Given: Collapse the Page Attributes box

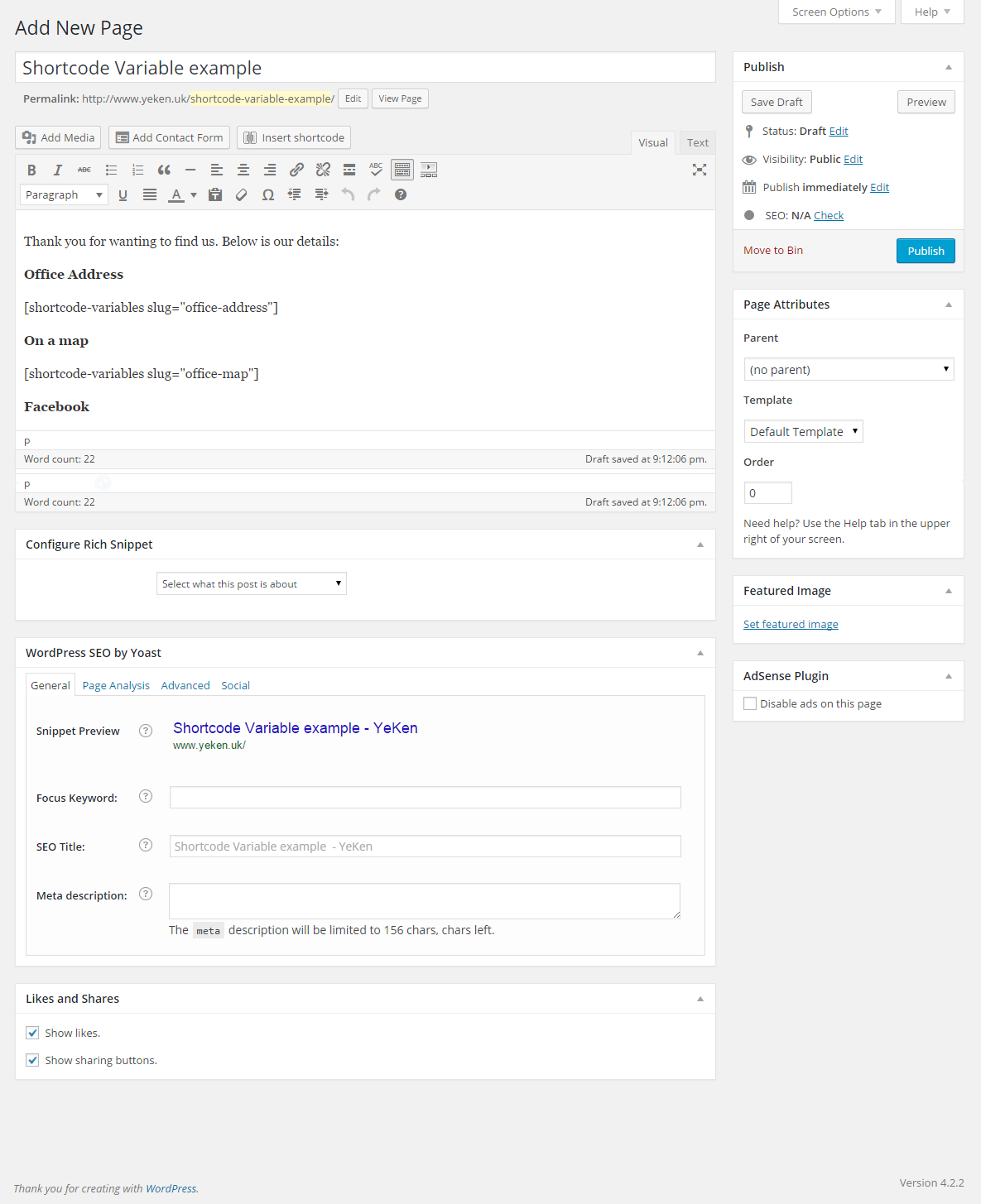Looking at the screenshot, I should pos(949,305).
